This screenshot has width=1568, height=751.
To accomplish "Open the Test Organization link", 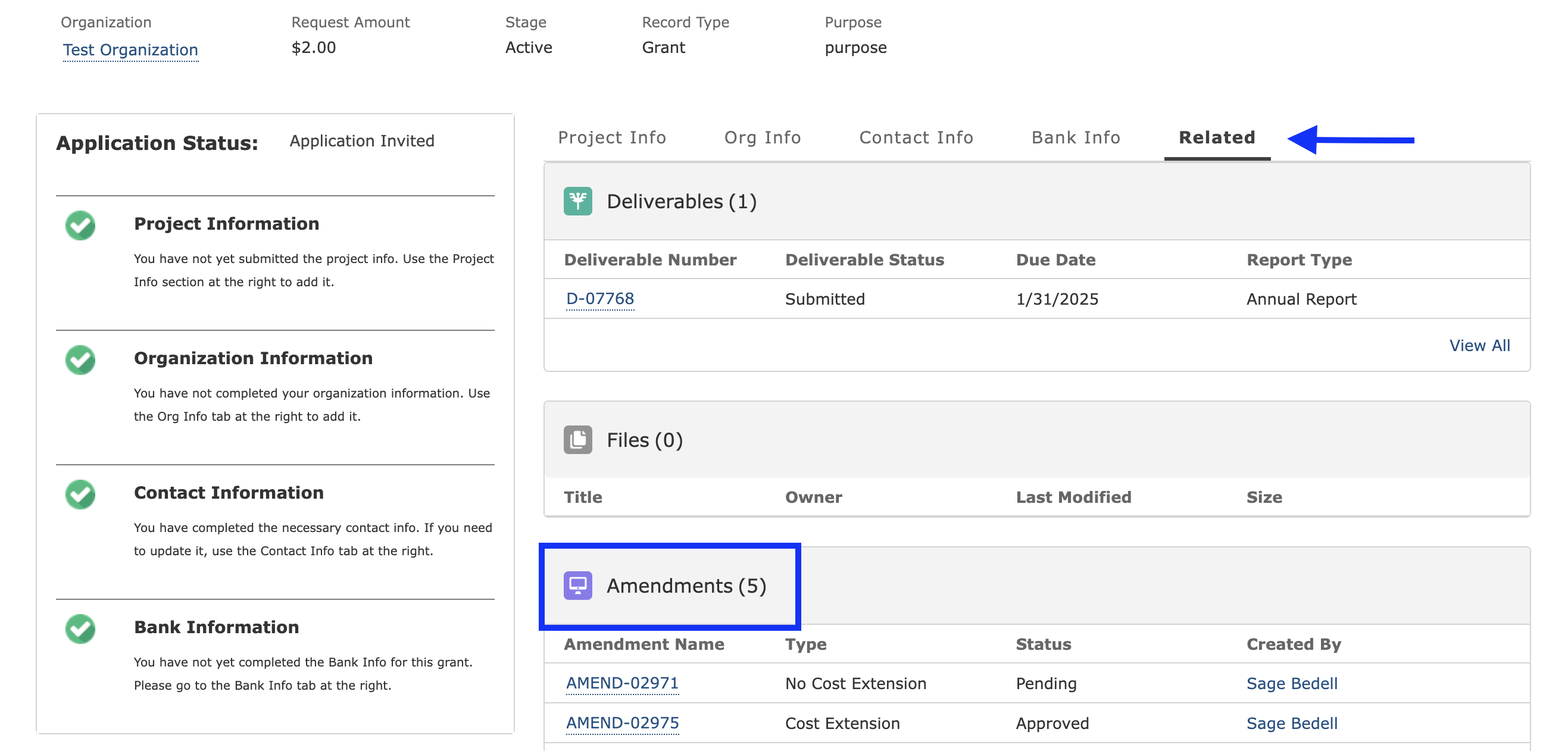I will (x=130, y=50).
